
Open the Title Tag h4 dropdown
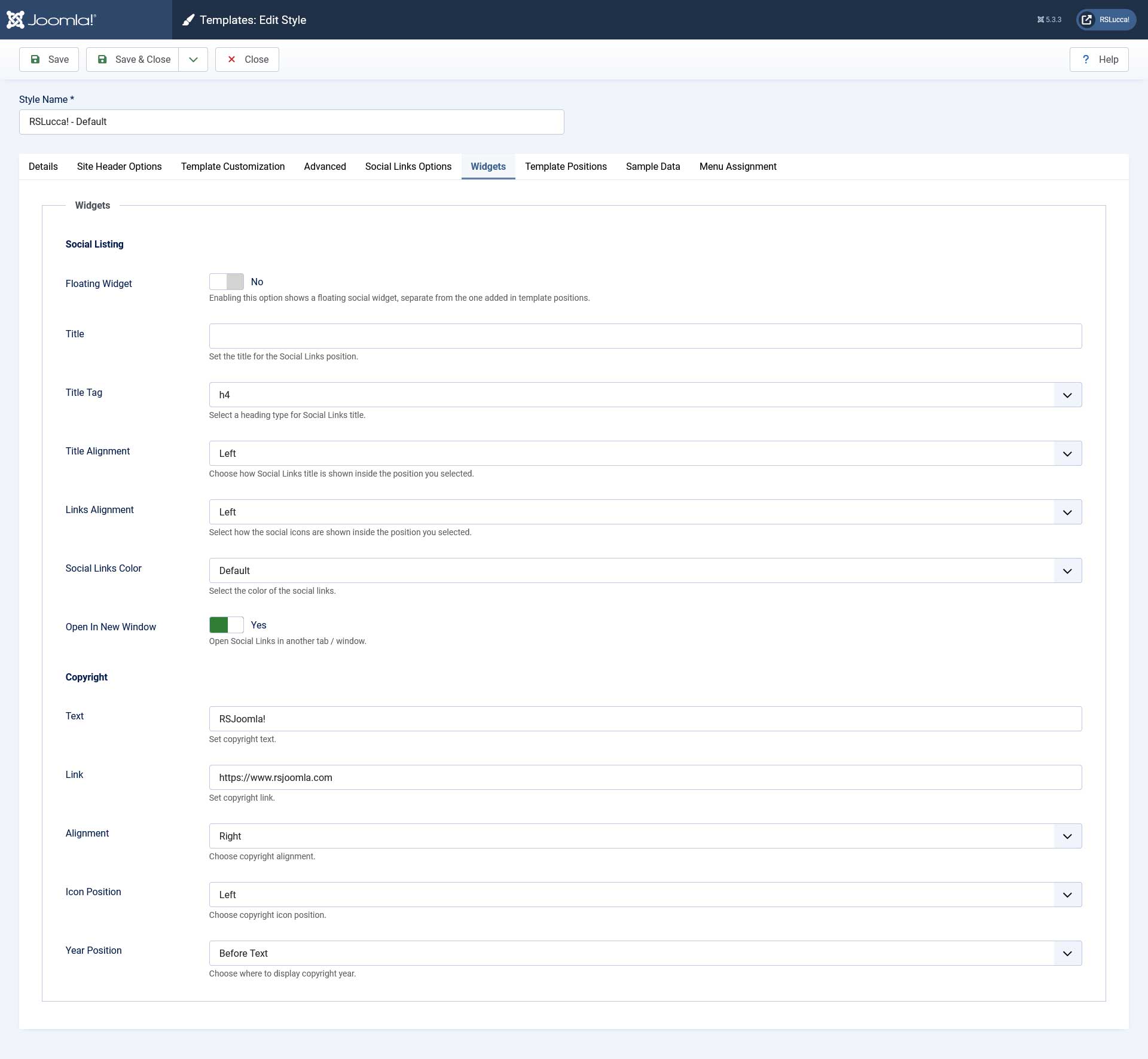(645, 395)
